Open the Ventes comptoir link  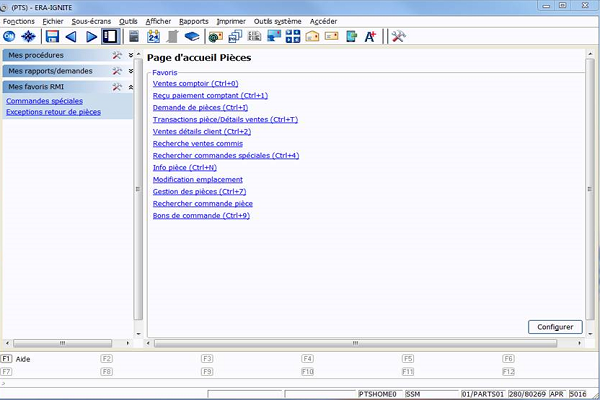coord(195,84)
